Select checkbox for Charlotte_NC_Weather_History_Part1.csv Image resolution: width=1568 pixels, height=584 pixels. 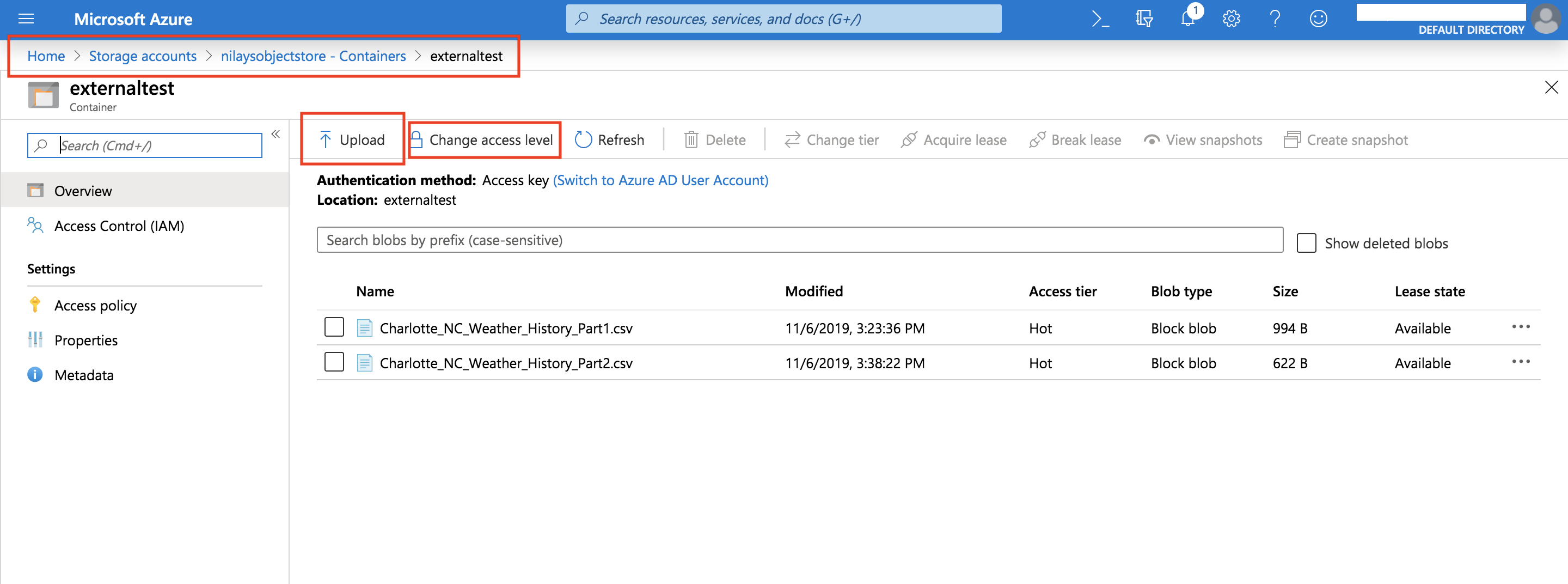tap(334, 327)
